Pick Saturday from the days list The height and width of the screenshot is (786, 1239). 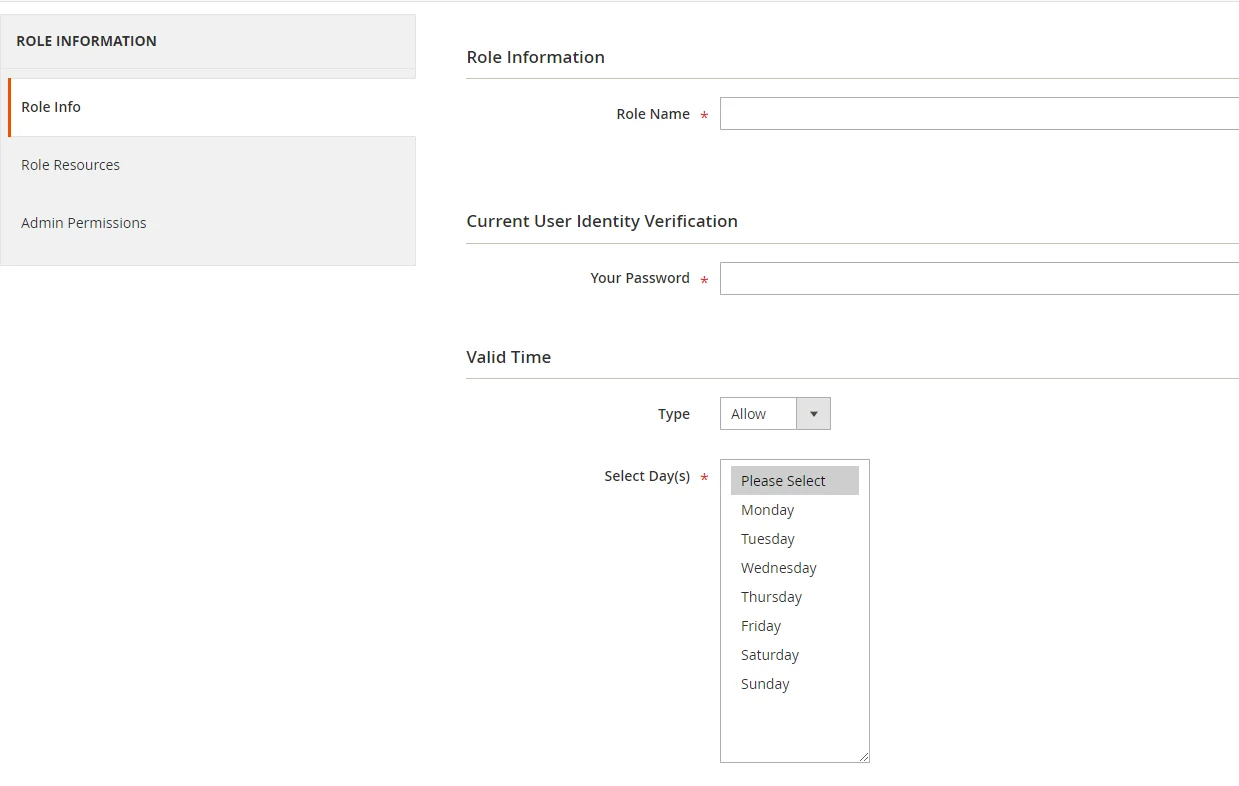(x=770, y=655)
